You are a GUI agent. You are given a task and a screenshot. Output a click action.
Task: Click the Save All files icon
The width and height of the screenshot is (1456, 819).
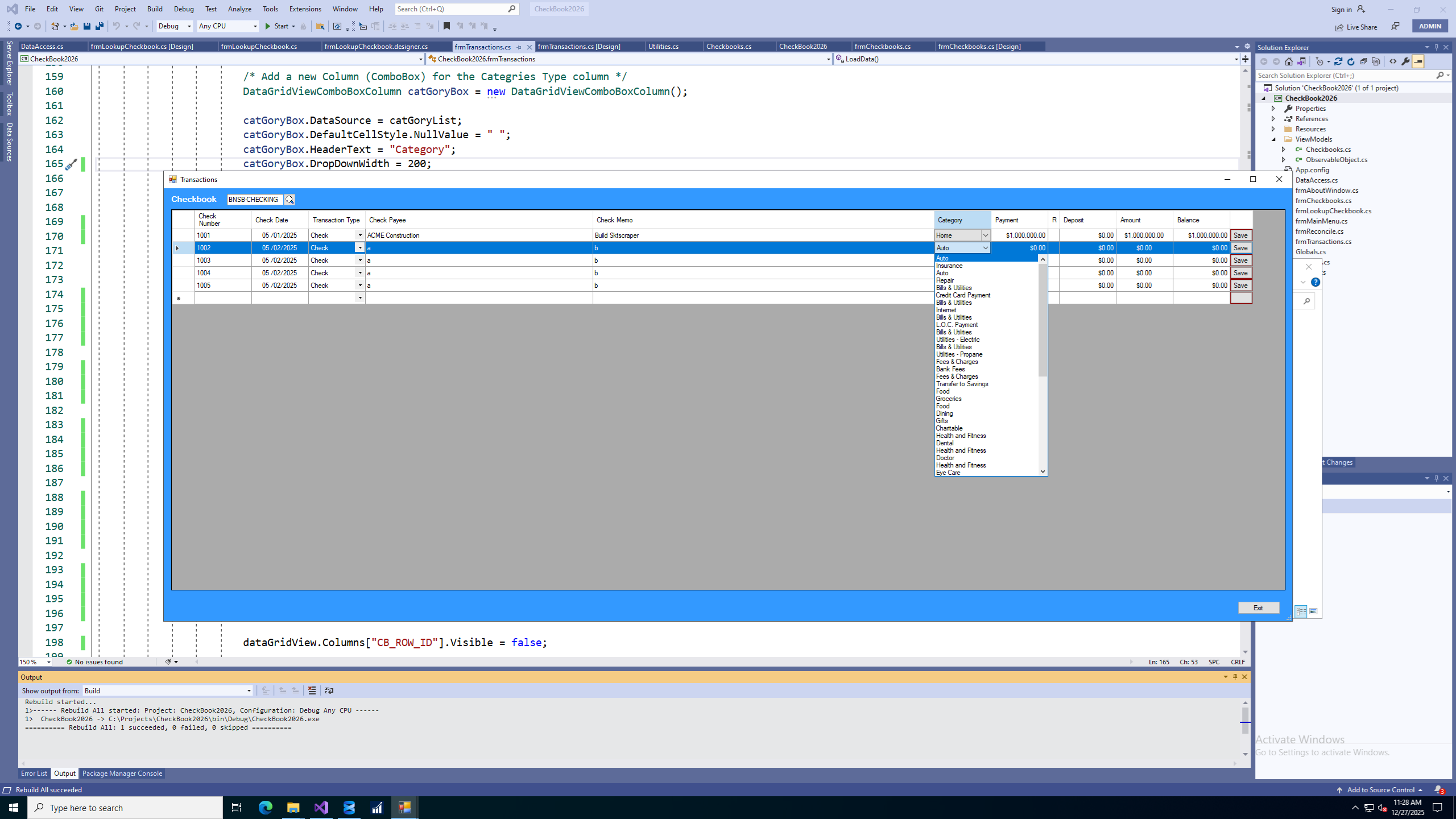[x=99, y=26]
